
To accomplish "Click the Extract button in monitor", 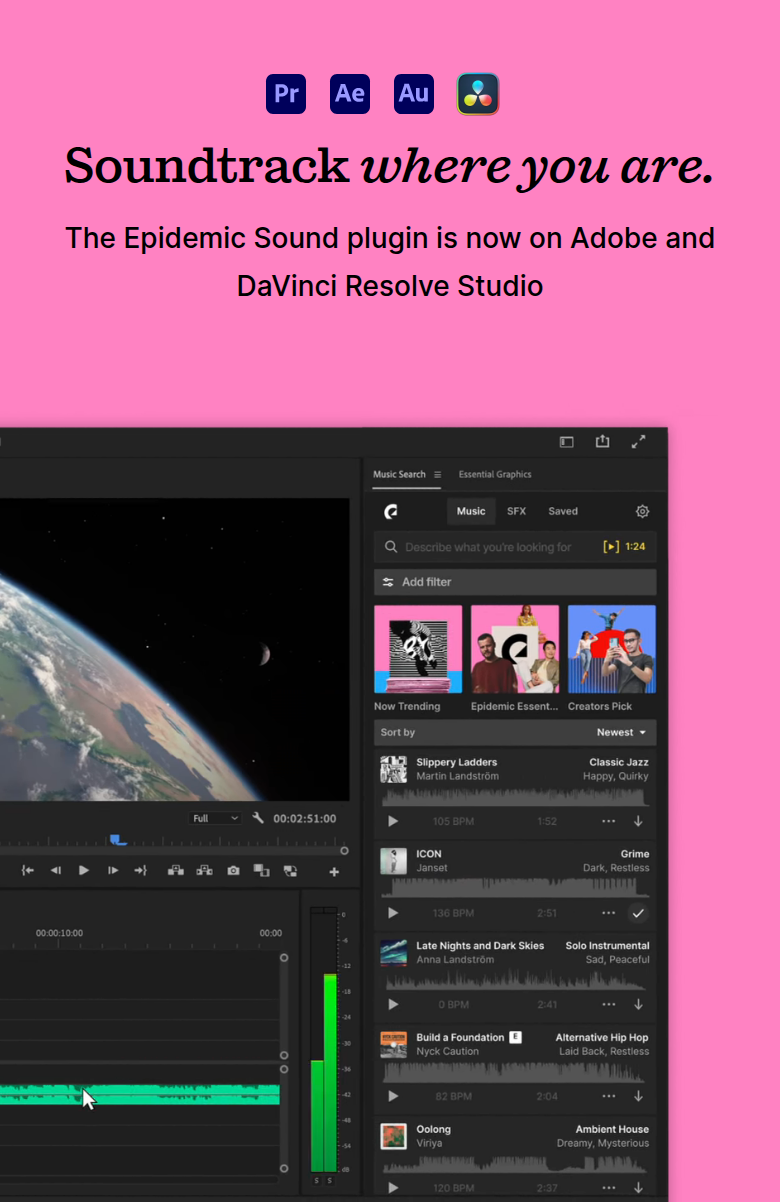I will click(205, 871).
